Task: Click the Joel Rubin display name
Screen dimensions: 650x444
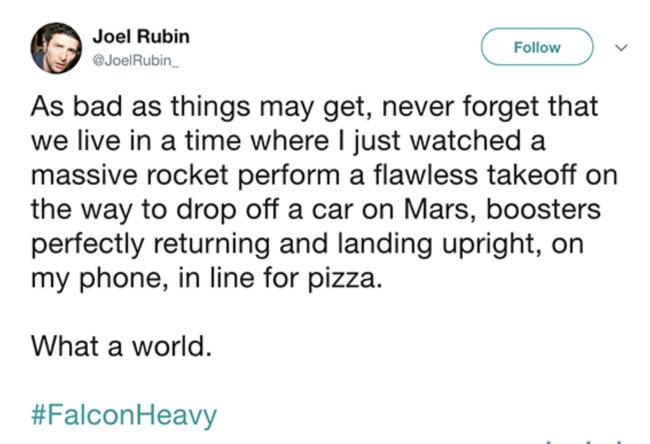Action: [141, 36]
